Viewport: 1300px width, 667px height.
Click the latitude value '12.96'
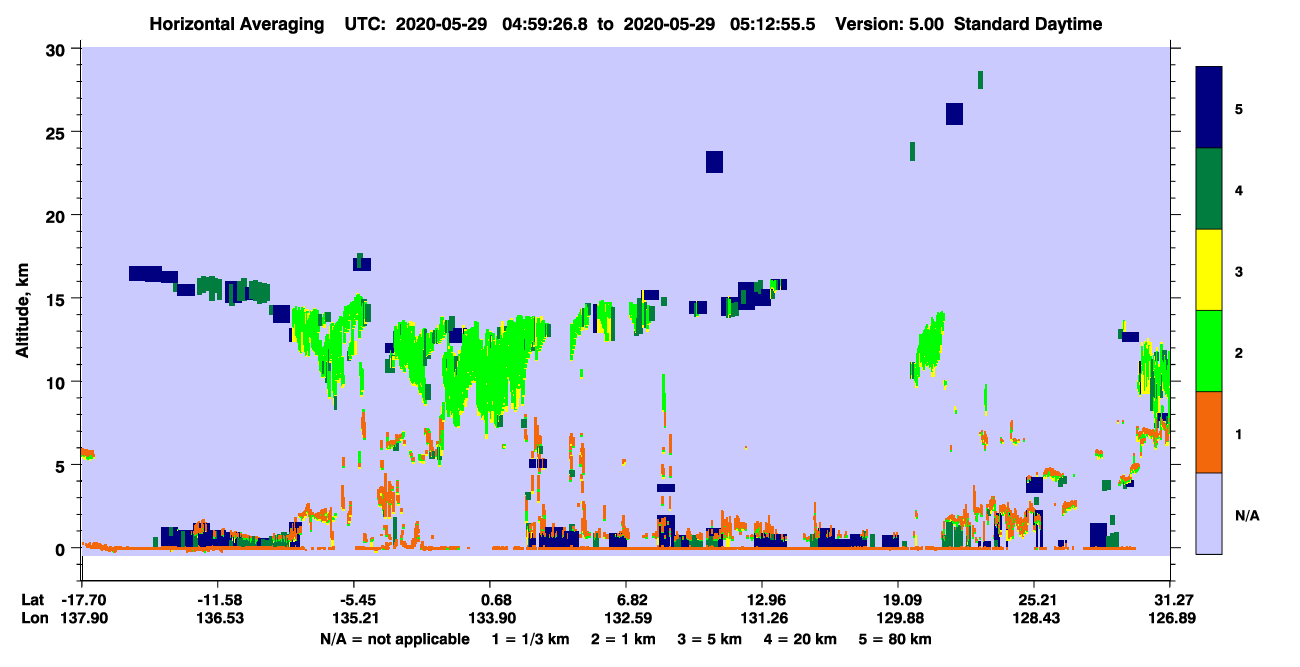(762, 600)
